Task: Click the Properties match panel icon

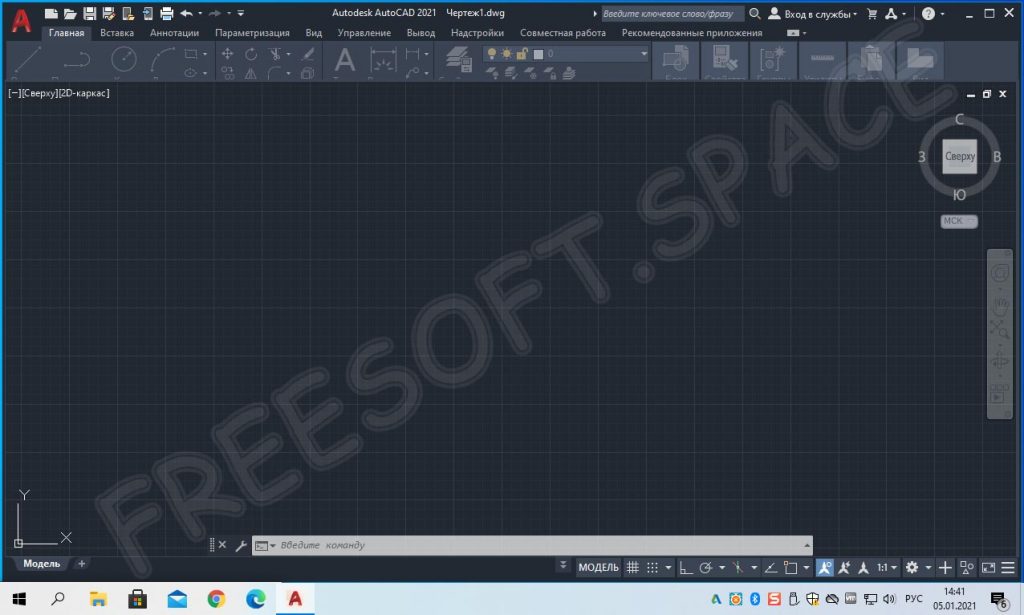Action: tap(724, 59)
